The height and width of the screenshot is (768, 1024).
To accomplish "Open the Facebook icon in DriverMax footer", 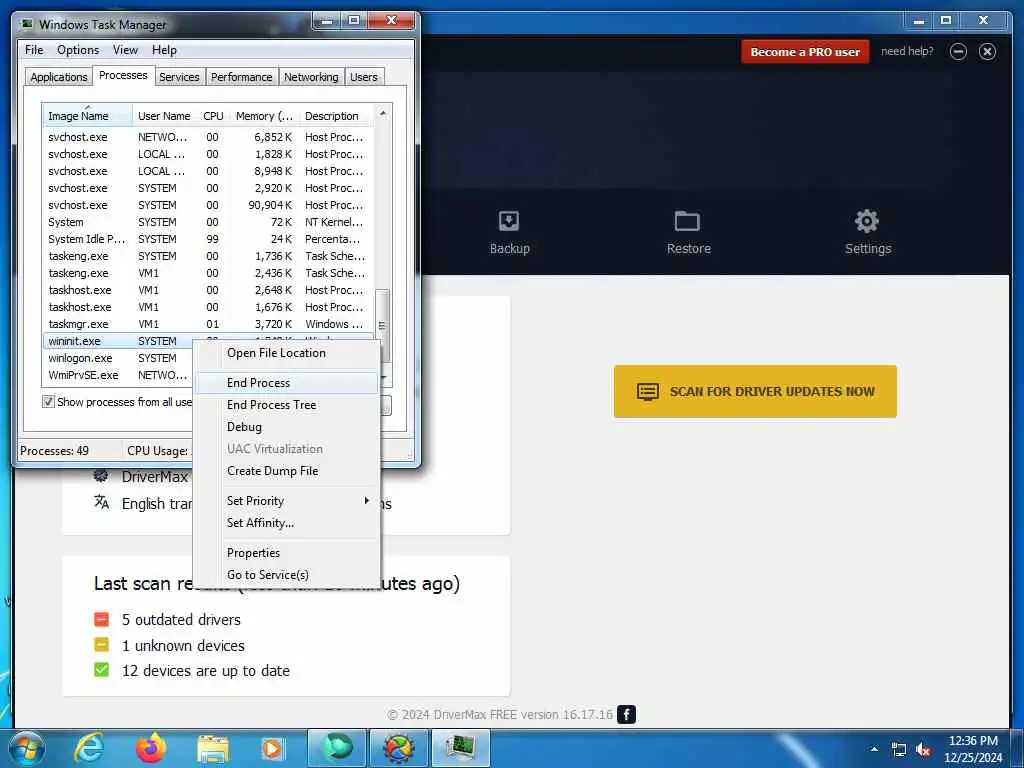I will click(626, 714).
